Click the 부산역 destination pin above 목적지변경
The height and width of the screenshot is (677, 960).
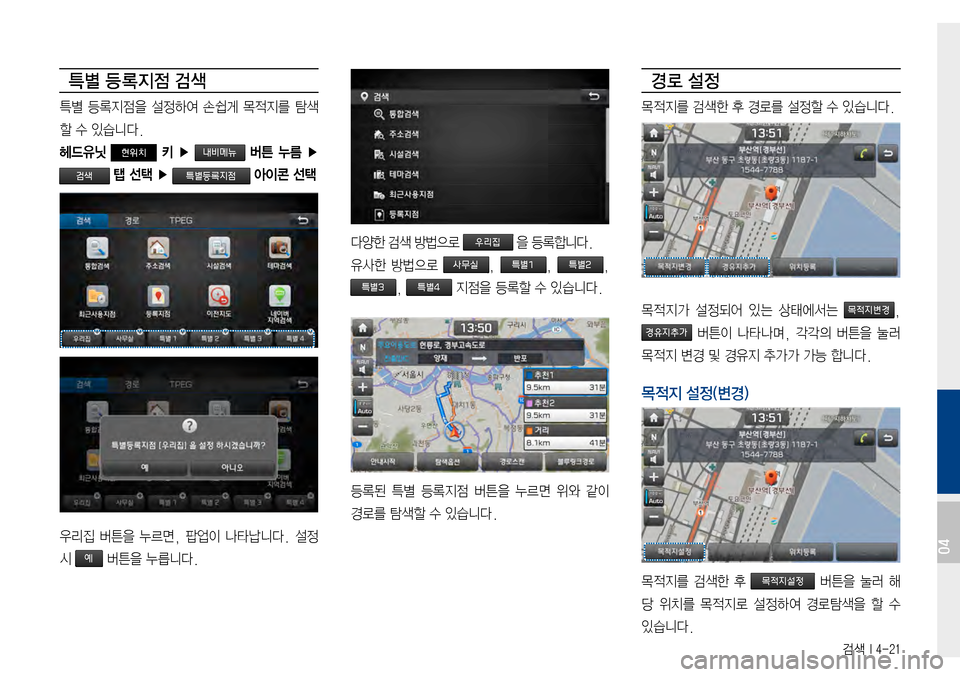coord(771,192)
